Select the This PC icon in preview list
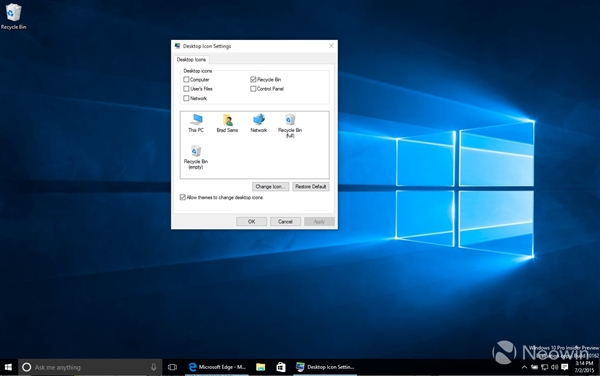 tap(196, 123)
